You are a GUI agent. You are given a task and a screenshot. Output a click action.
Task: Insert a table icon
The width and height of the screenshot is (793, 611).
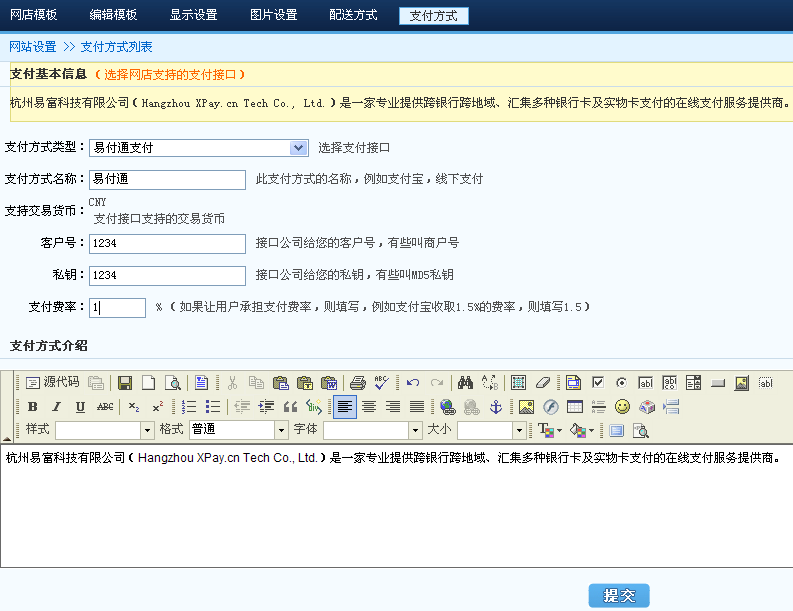point(575,407)
